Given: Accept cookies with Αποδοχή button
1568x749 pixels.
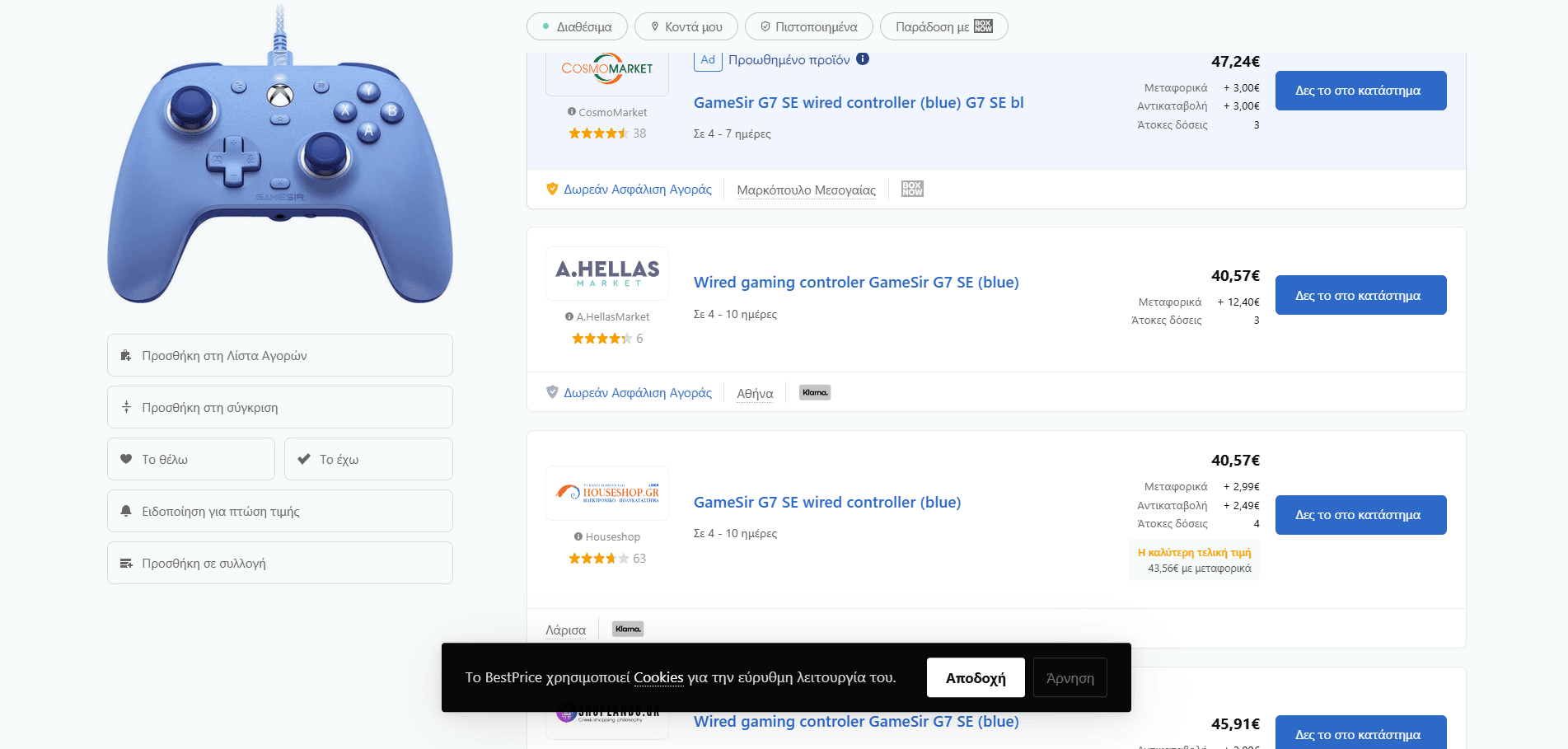Looking at the screenshot, I should [x=976, y=677].
